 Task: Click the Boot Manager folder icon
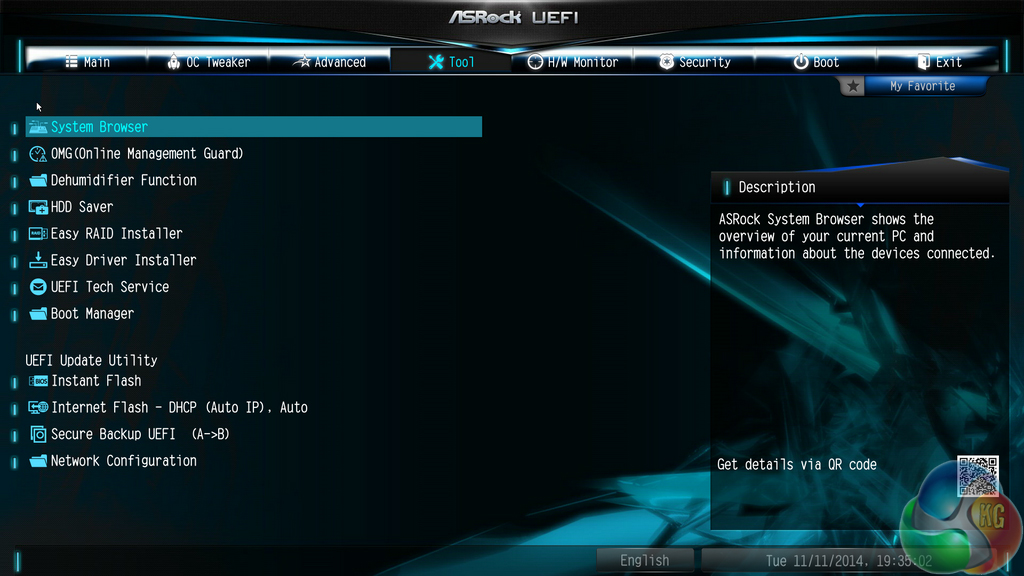[x=38, y=313]
